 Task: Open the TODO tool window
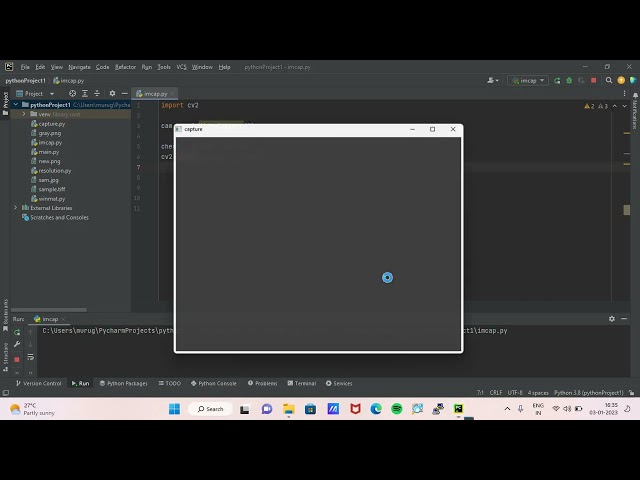click(x=170, y=383)
